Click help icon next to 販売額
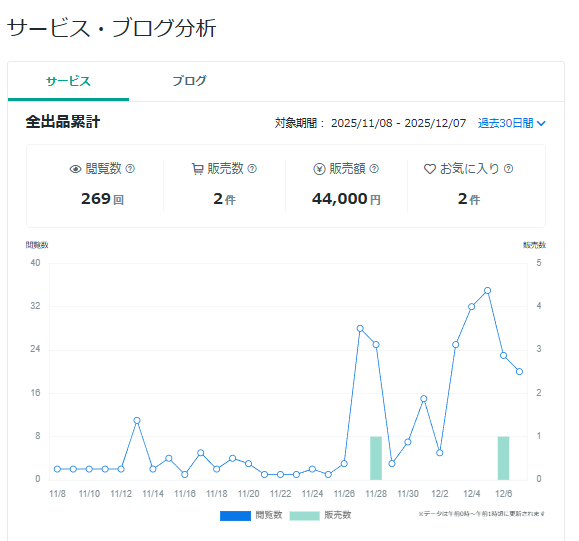This screenshot has height=541, width=579. (x=374, y=169)
